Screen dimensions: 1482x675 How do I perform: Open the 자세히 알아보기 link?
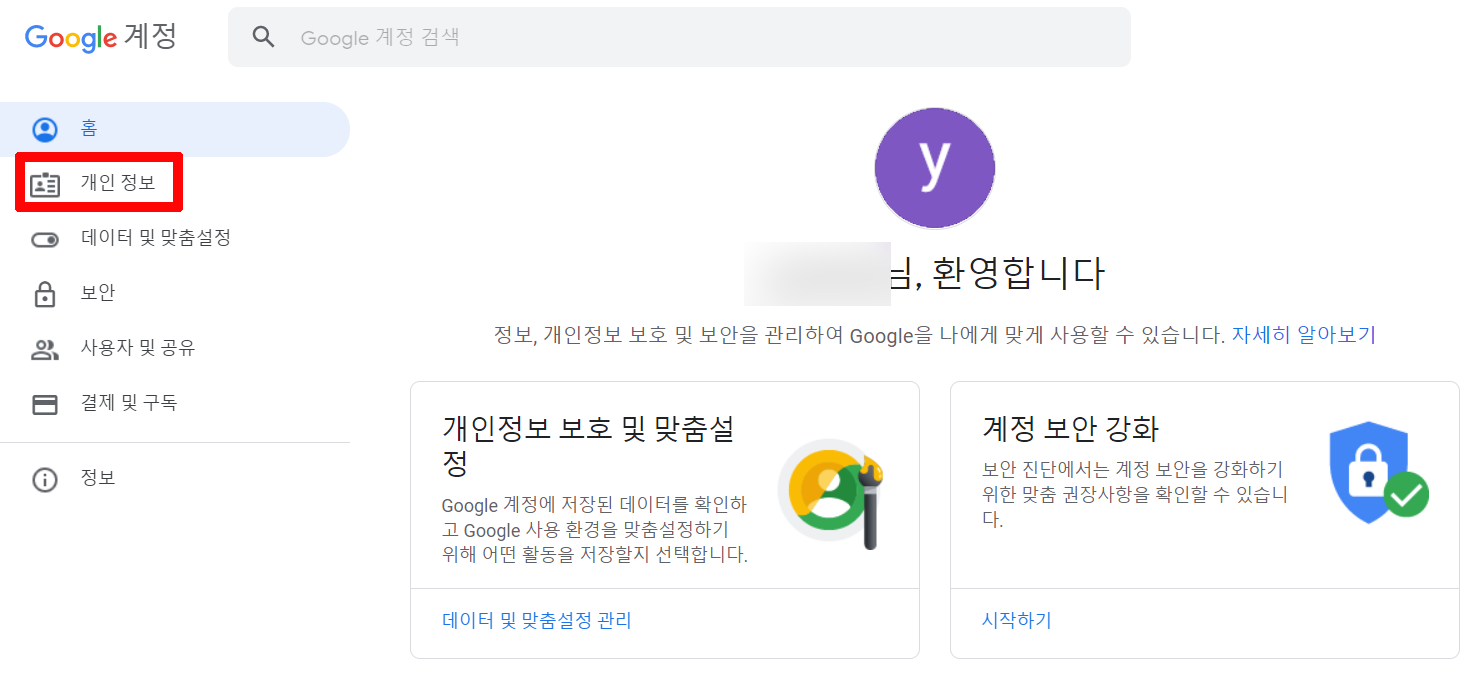click(1303, 335)
